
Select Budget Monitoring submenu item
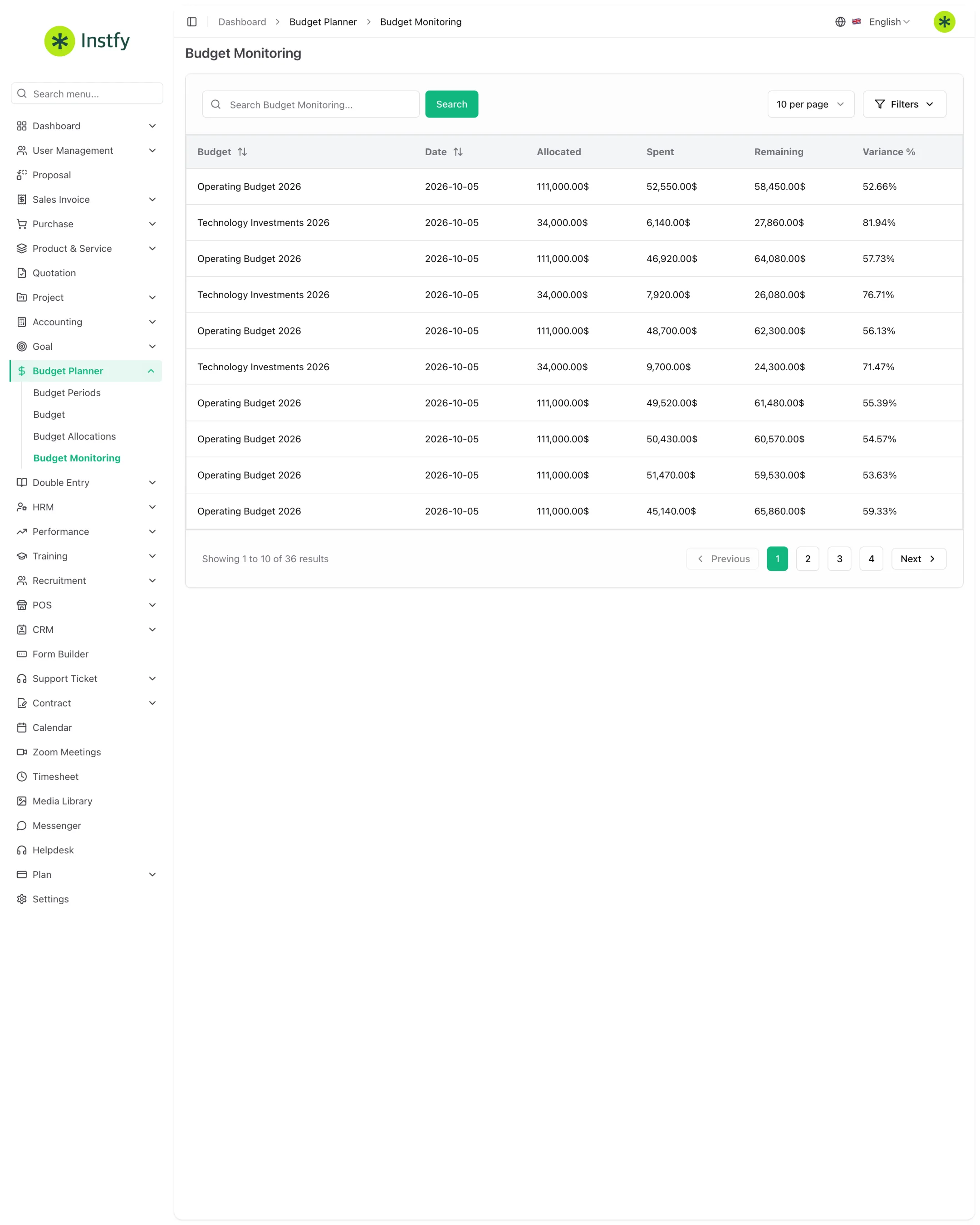click(x=77, y=458)
